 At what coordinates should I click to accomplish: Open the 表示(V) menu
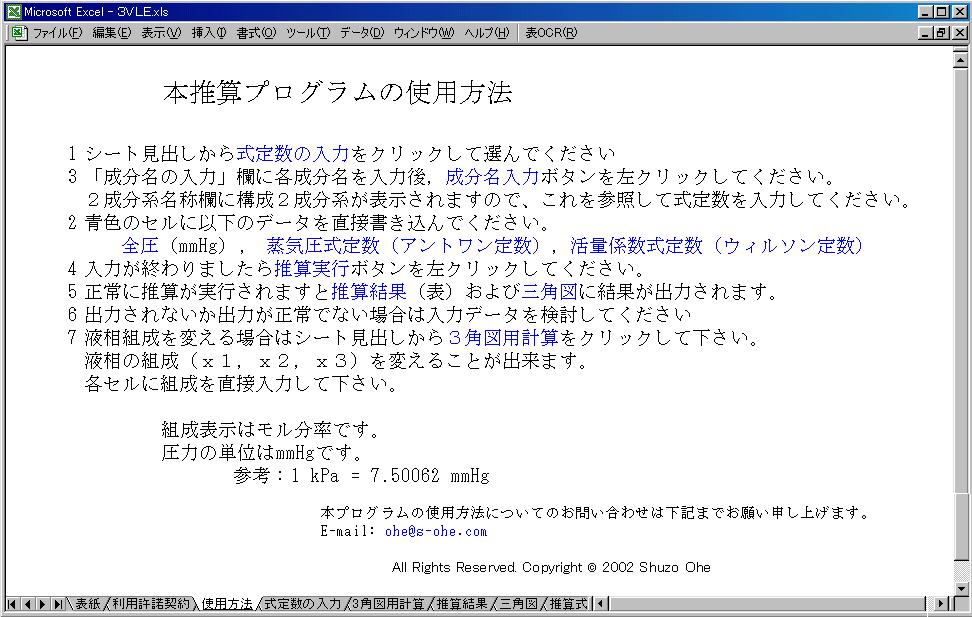pos(161,33)
